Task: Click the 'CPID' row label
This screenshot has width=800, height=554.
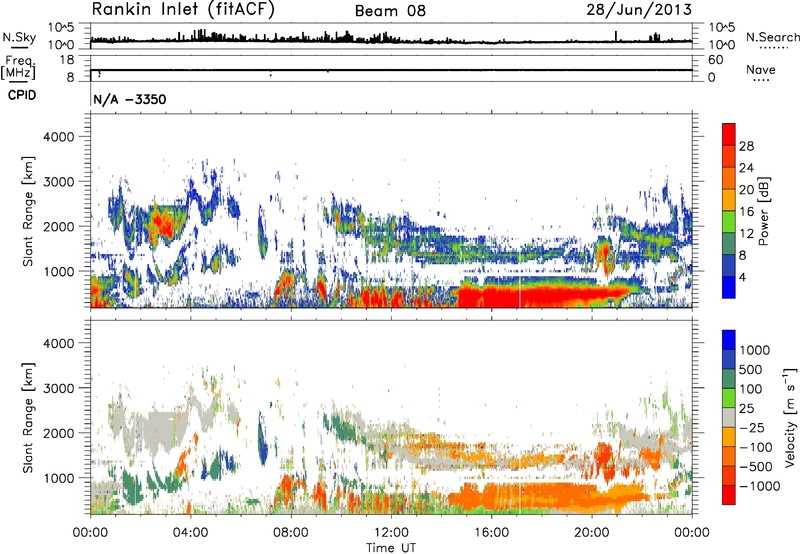Action: 22,95
